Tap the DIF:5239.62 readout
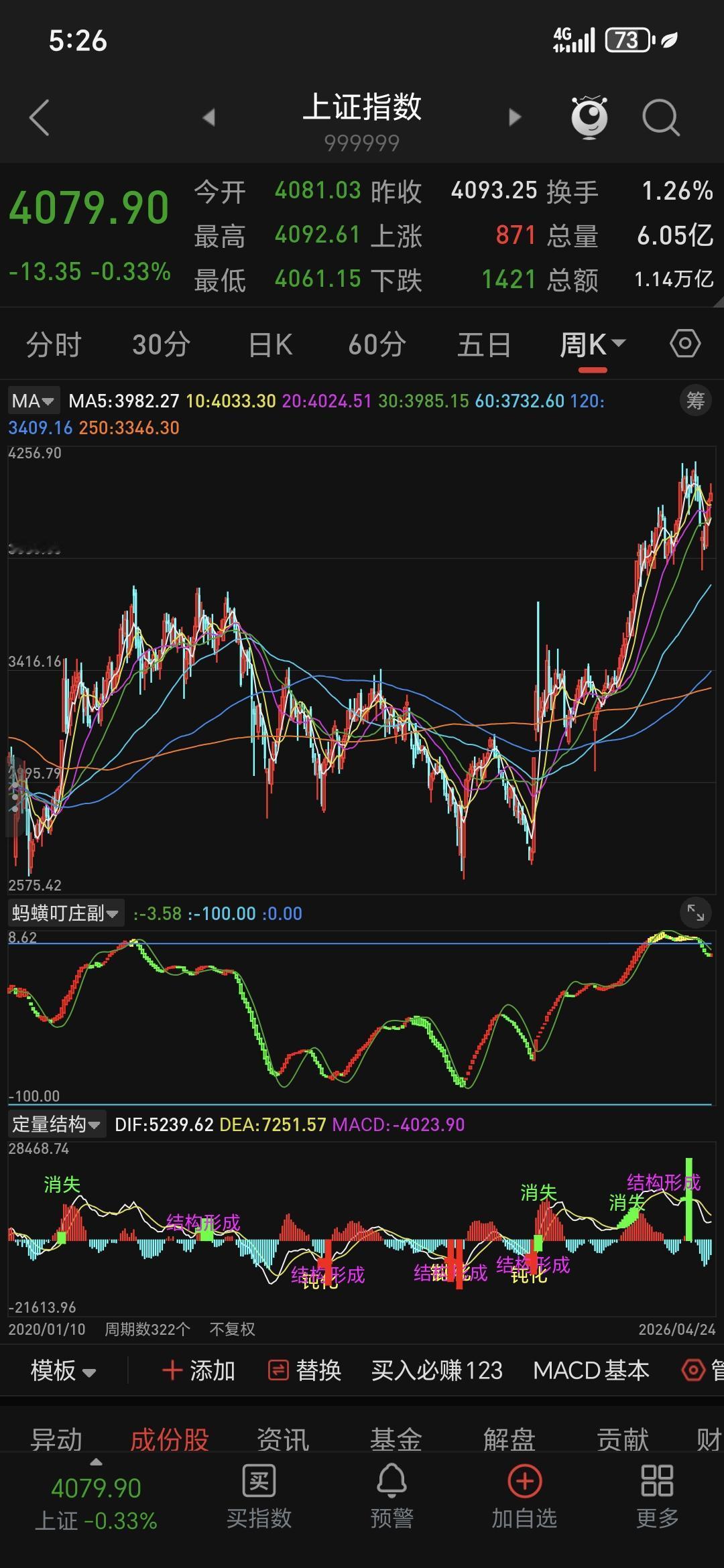The image size is (724, 1568). point(164,1124)
